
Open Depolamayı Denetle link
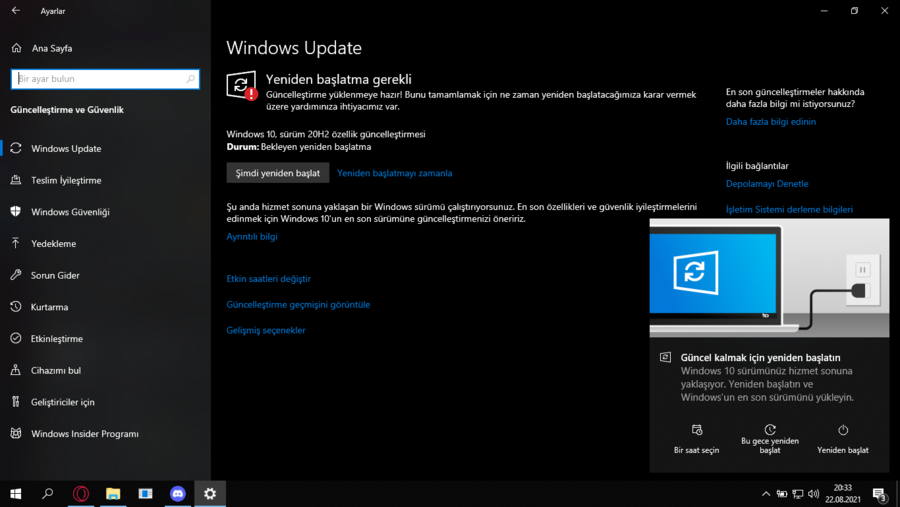coord(767,184)
